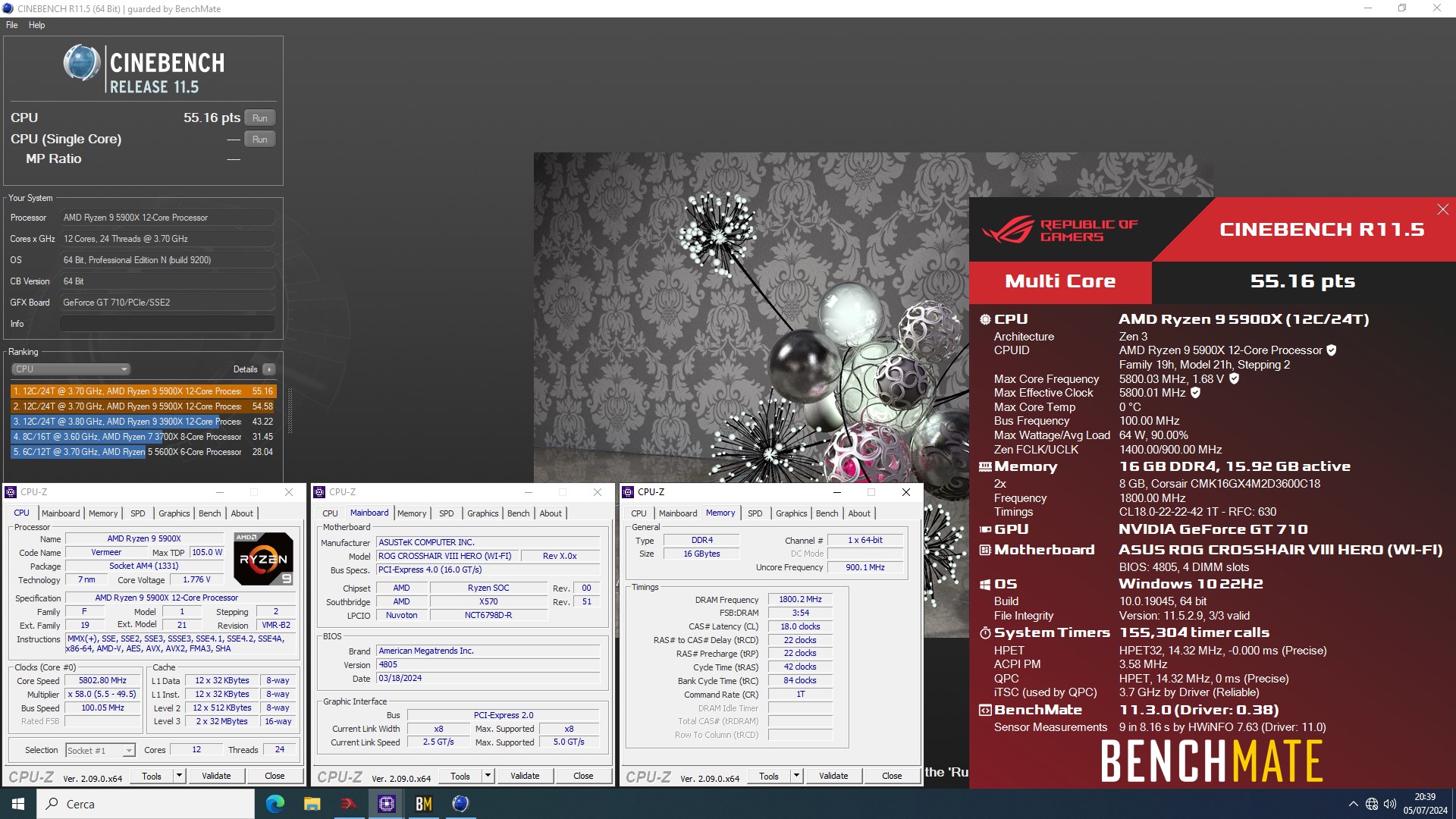
Task: Open File Explorer from the taskbar
Action: click(312, 804)
